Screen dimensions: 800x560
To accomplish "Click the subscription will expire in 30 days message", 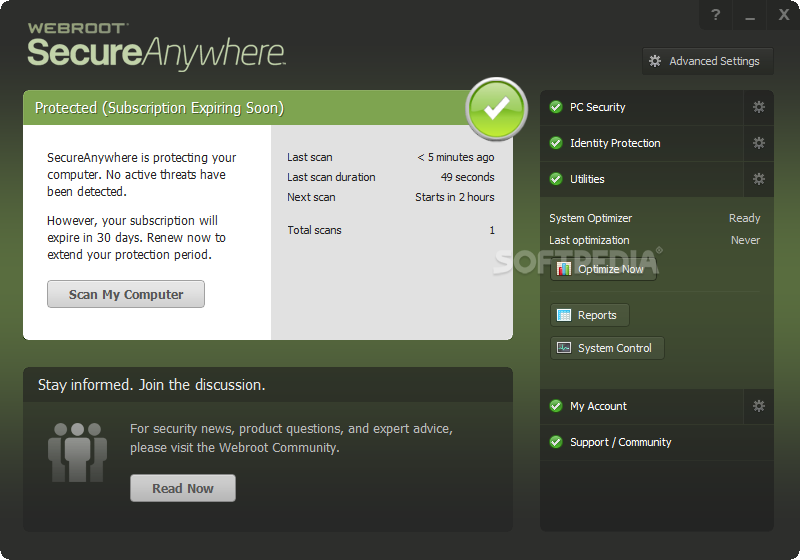I will (x=136, y=238).
